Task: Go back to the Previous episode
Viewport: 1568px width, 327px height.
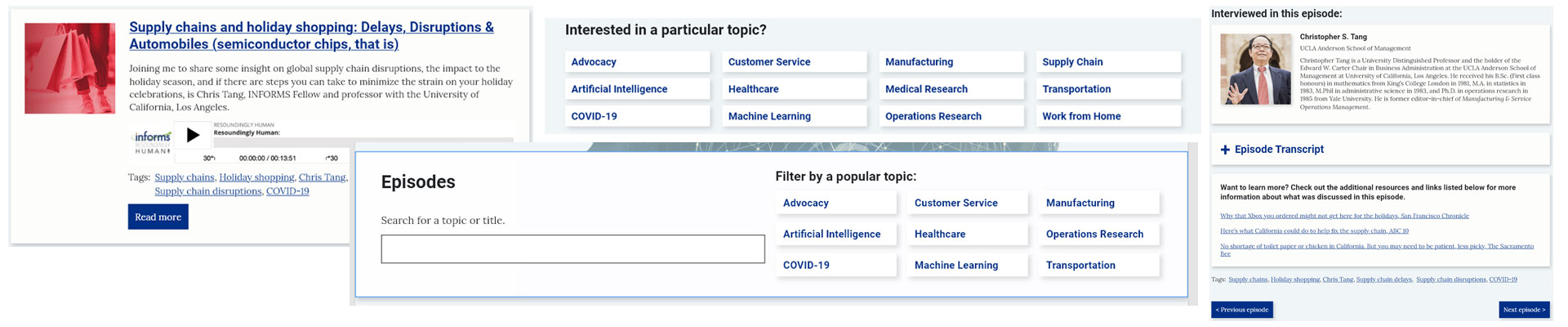Action: [1241, 310]
